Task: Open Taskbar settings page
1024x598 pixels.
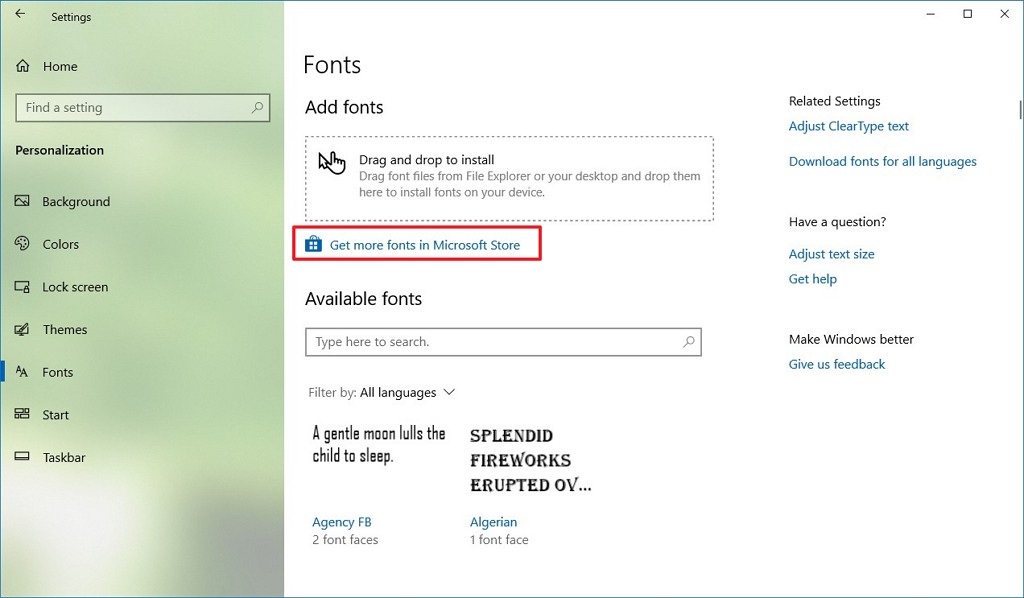Action: (64, 457)
